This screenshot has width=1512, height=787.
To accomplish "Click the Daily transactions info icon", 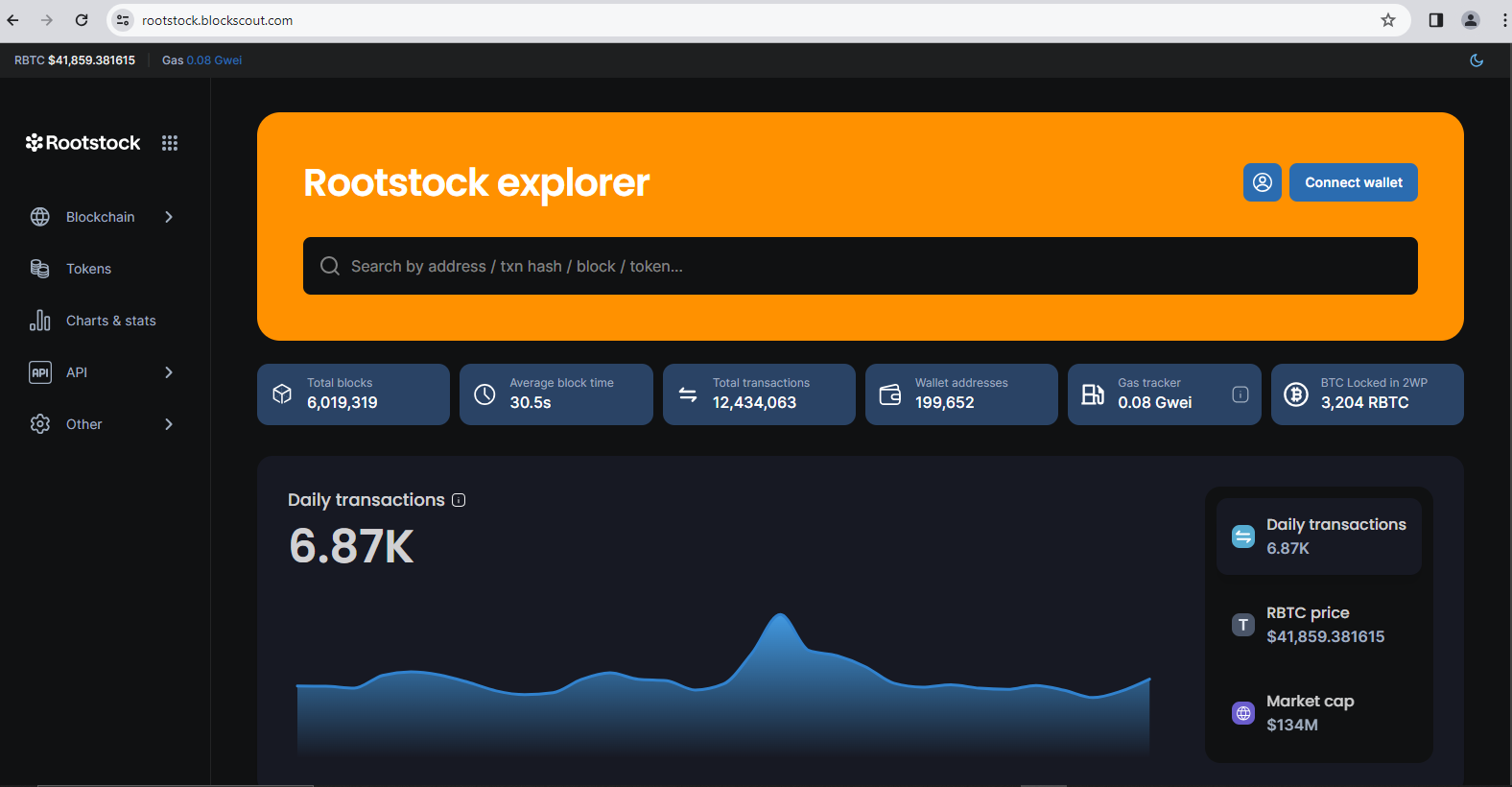I will pos(459,500).
